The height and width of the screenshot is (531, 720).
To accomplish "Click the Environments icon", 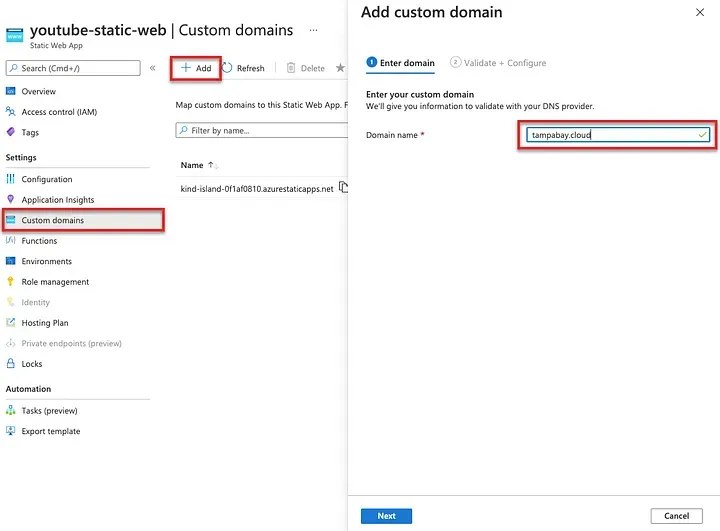I will pyautogui.click(x=11, y=261).
